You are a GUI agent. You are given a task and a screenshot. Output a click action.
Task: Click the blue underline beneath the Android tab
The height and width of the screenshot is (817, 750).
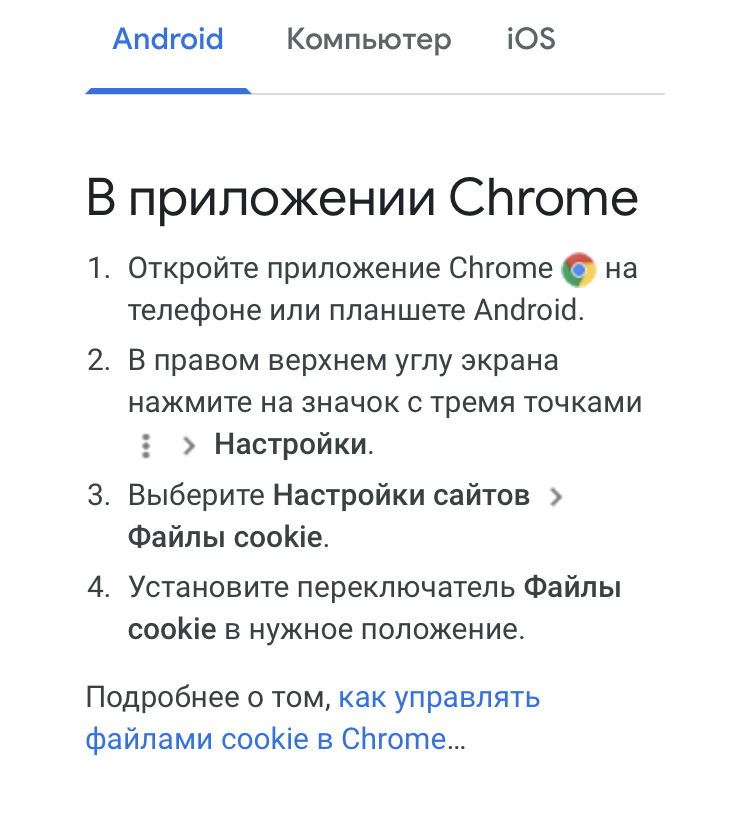pyautogui.click(x=168, y=91)
